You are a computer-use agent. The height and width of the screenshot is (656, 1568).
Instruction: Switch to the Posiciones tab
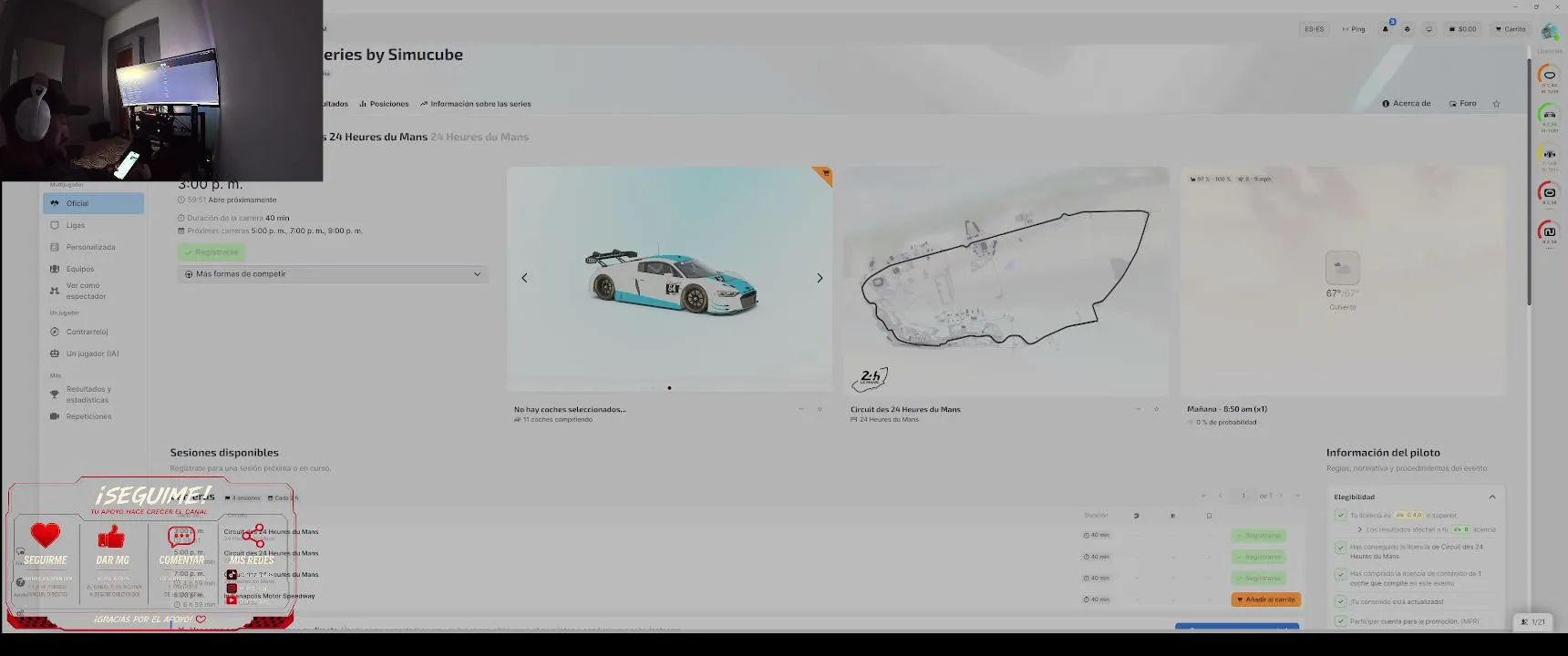[384, 104]
